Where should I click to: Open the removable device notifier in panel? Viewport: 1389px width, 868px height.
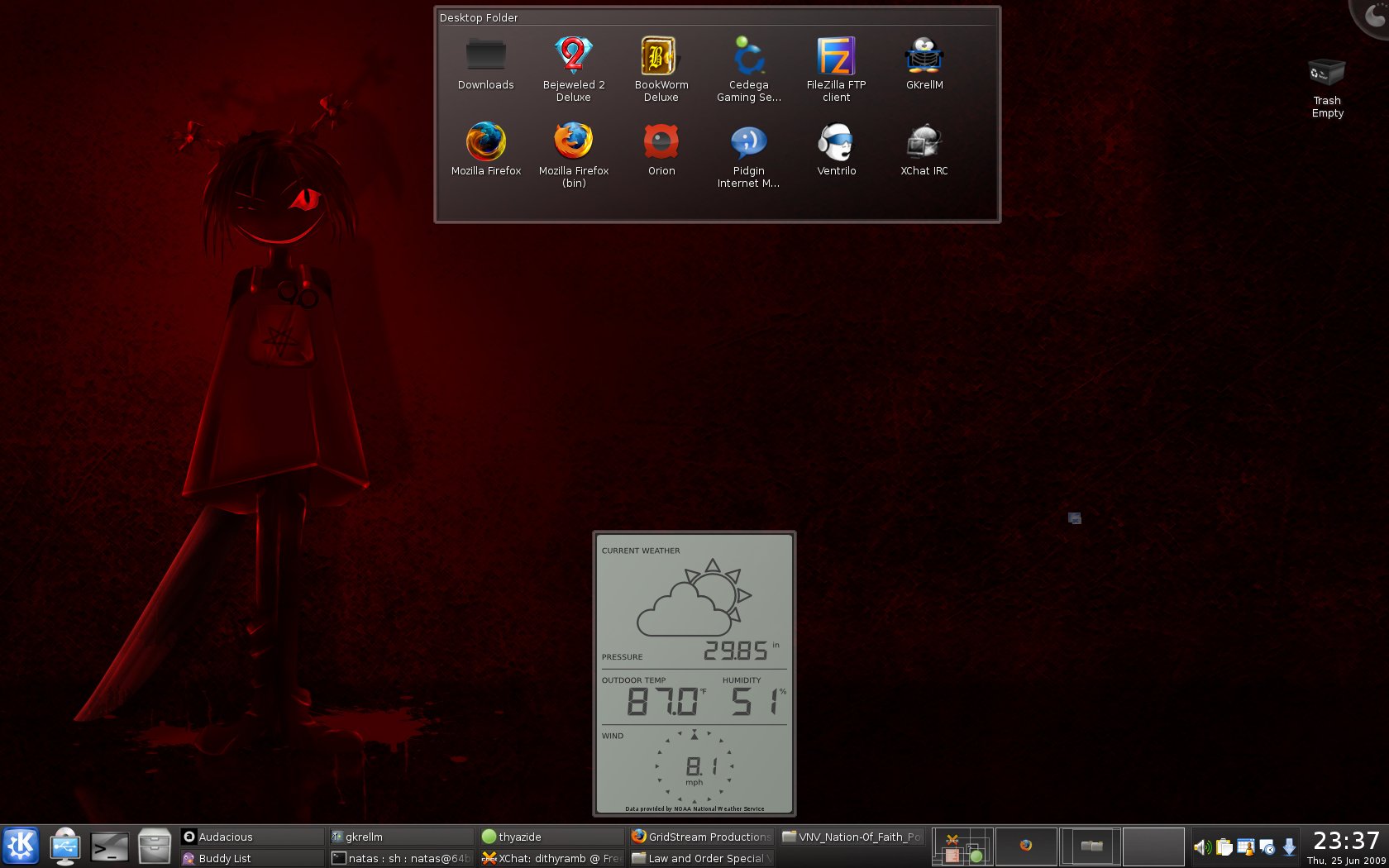[64, 847]
